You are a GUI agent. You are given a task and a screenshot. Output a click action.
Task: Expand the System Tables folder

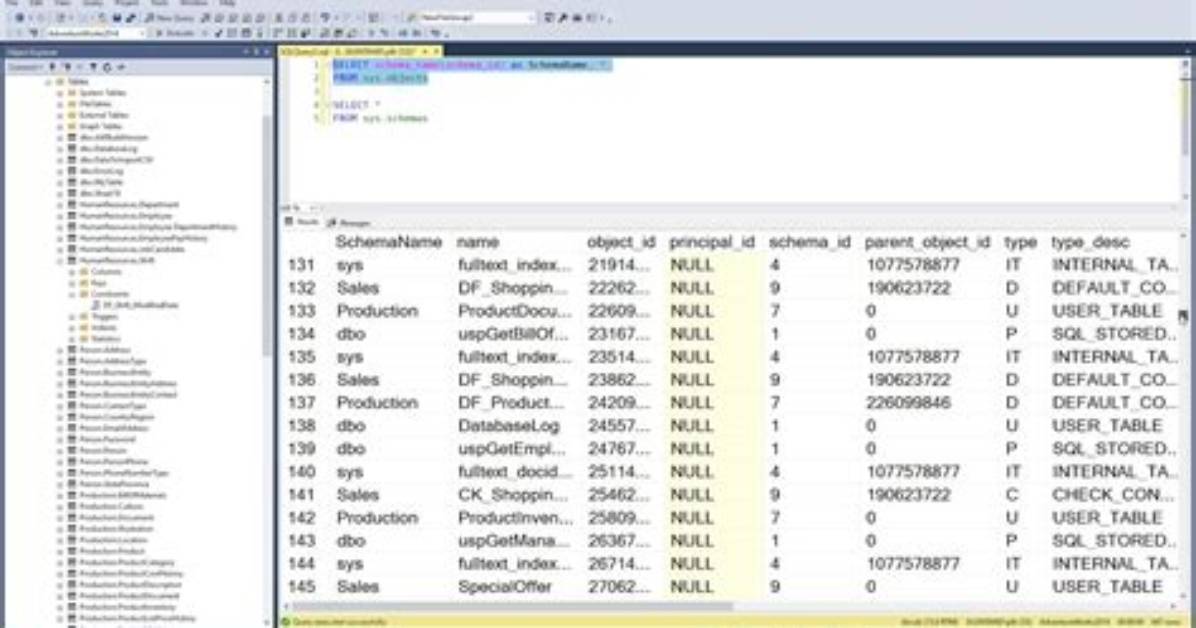click(x=60, y=93)
